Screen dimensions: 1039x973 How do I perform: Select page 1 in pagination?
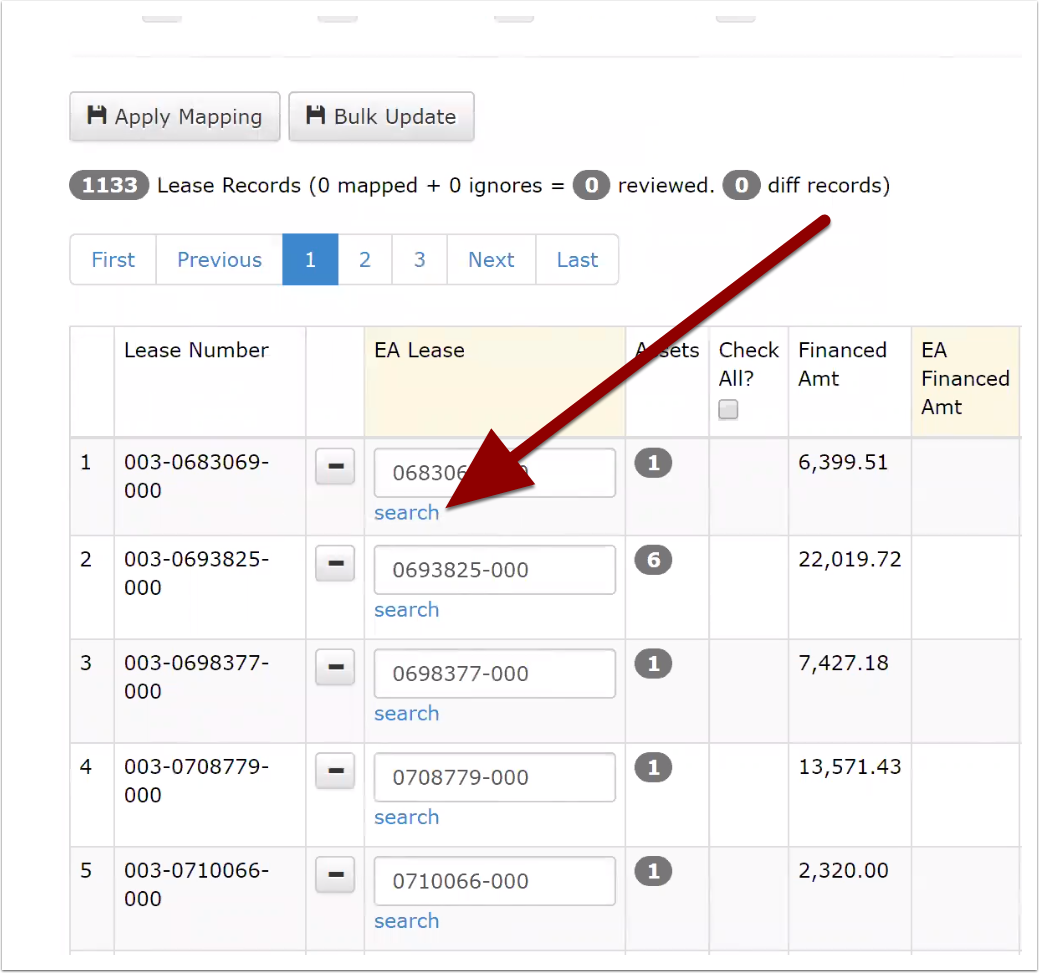pyautogui.click(x=310, y=259)
